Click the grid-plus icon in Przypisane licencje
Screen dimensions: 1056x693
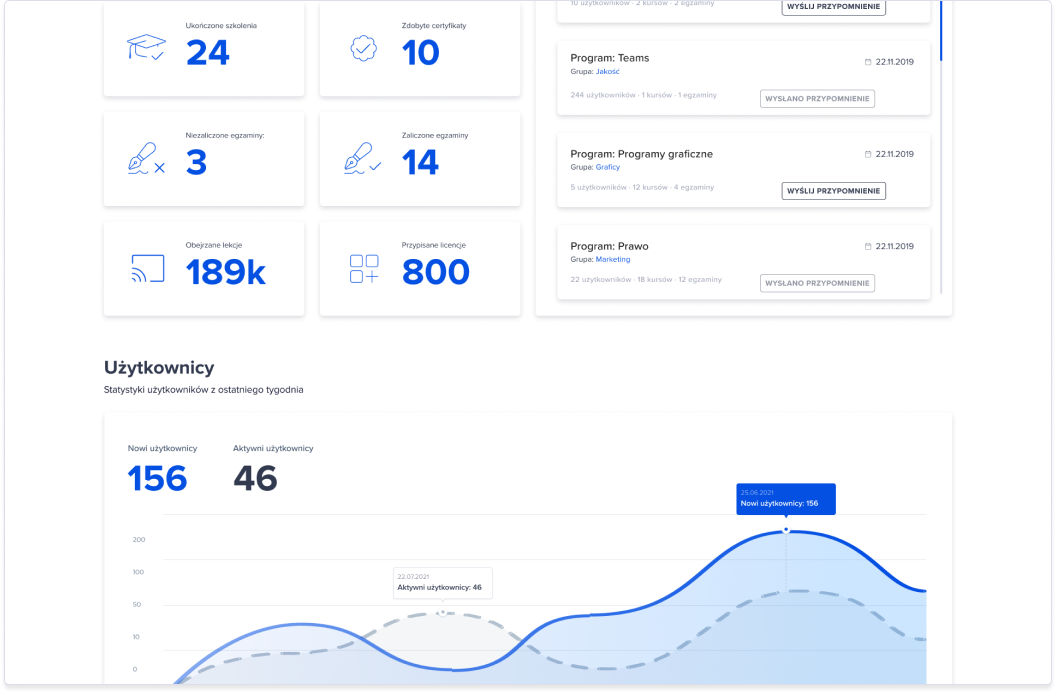click(x=363, y=269)
